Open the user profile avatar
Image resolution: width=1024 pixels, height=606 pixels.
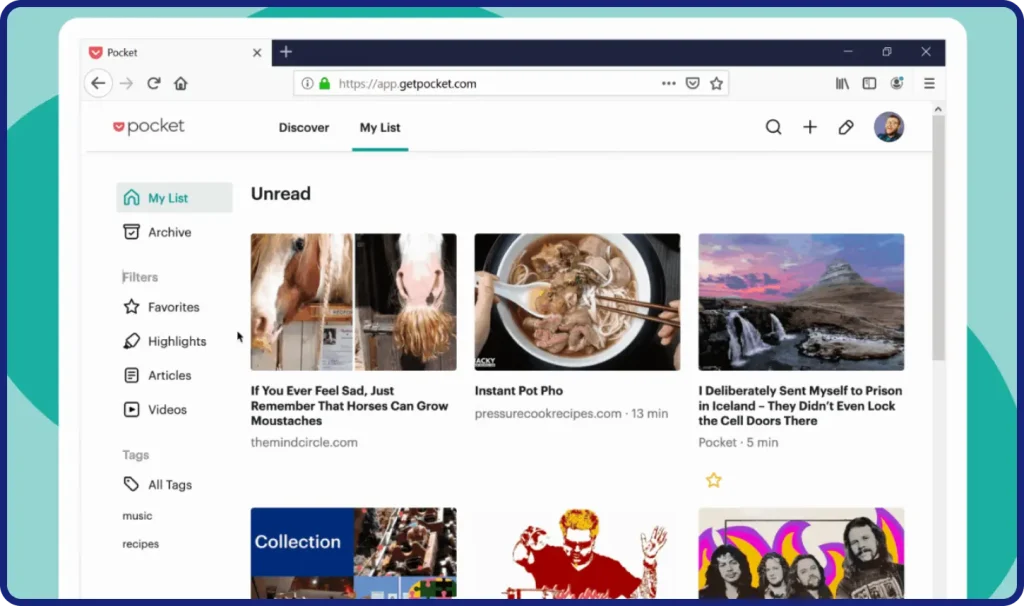coord(889,127)
